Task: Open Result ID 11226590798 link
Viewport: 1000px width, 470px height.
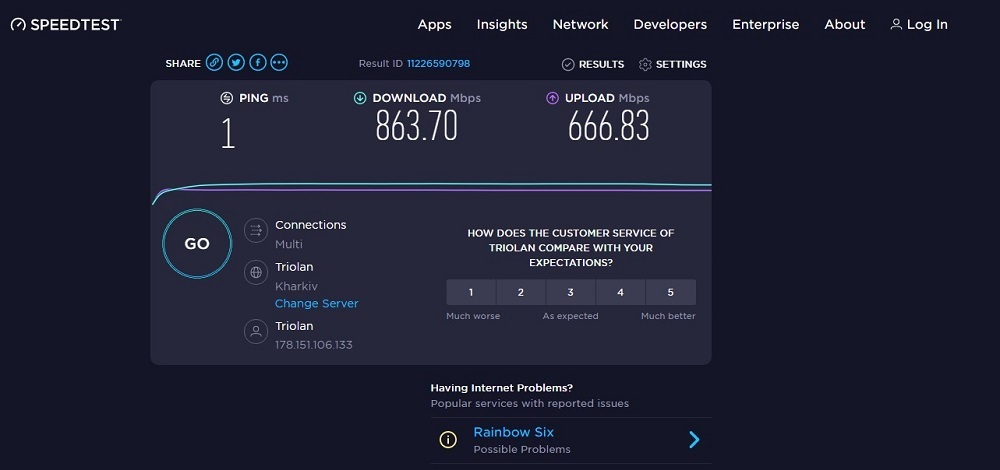Action: [439, 63]
